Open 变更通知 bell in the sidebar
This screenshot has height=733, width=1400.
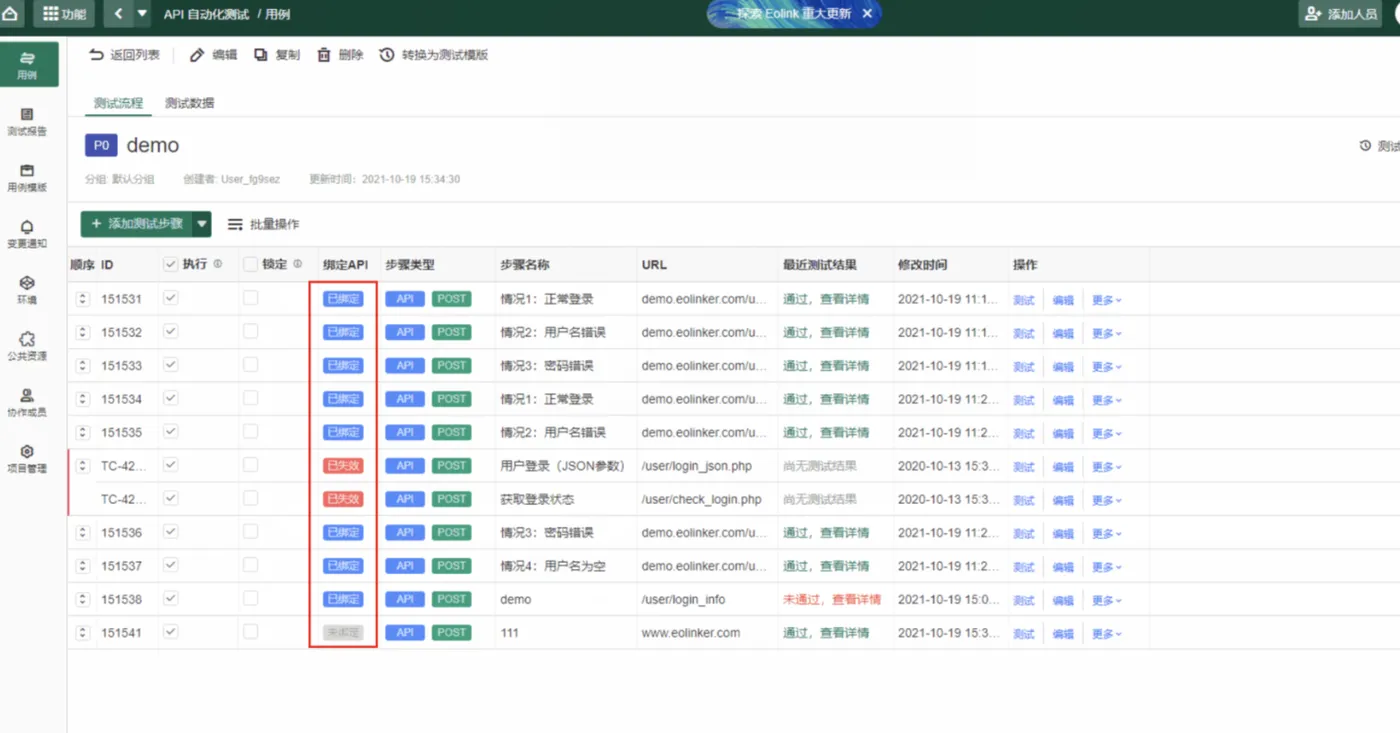click(28, 234)
